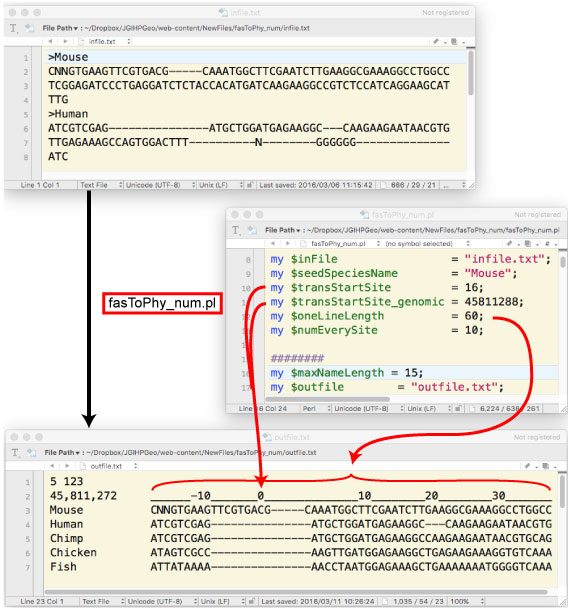Open Unicode (UTF-8) encoding dropdown in infile.txt

coord(160,185)
